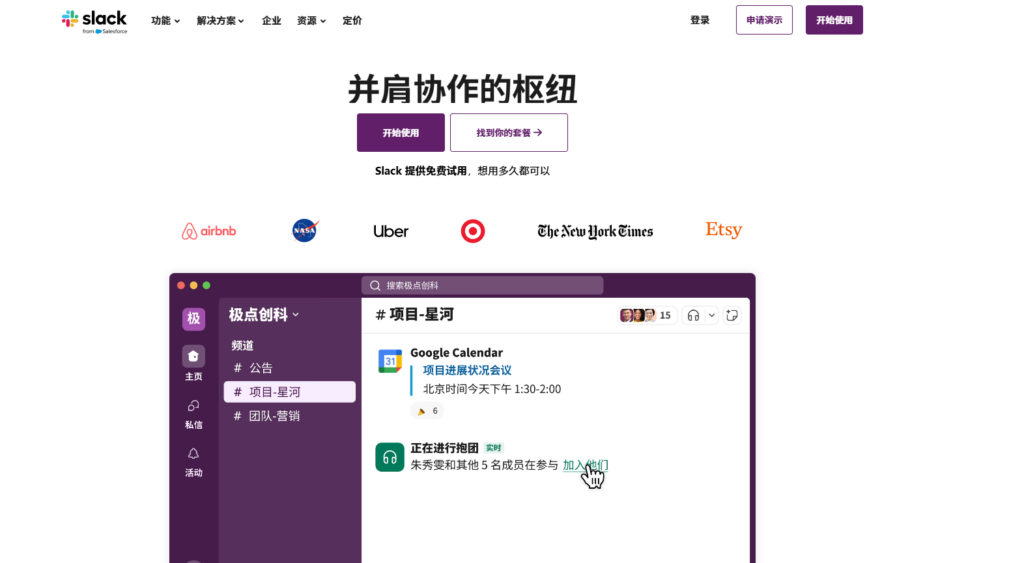Expand the 极点创科 workspace dropdown
The image size is (1024, 563).
(264, 315)
